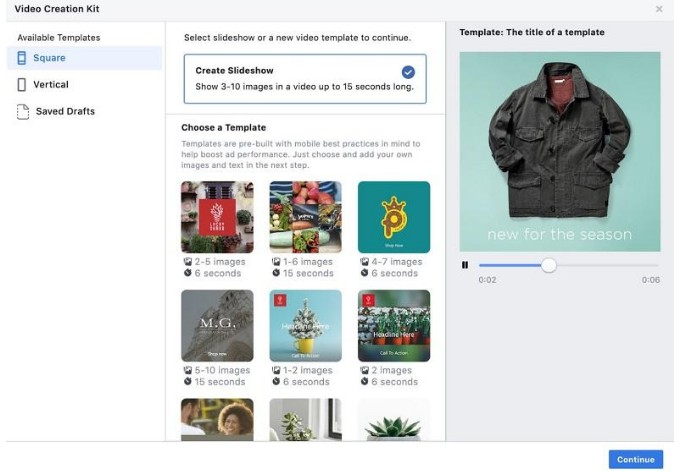Click the 0:02 elapsed time label

487,280
